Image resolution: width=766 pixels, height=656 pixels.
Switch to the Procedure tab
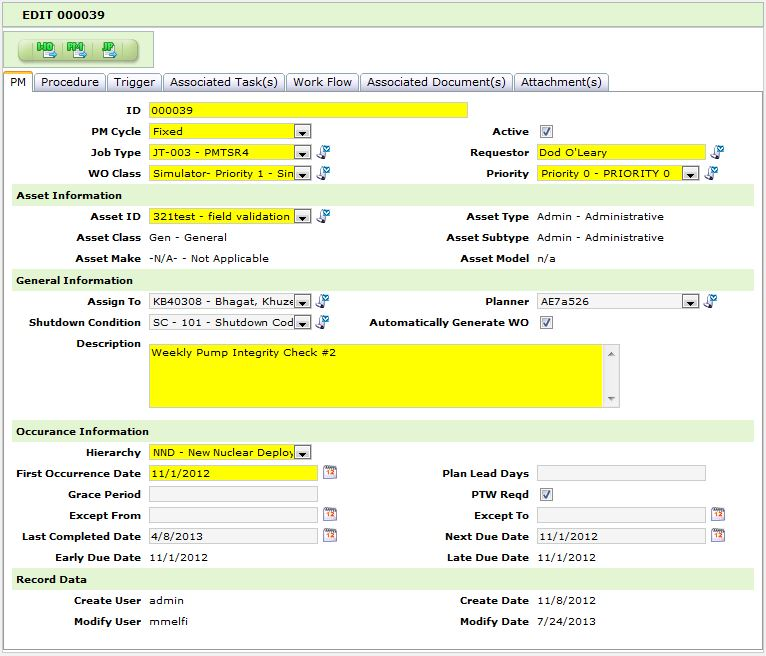(x=70, y=82)
